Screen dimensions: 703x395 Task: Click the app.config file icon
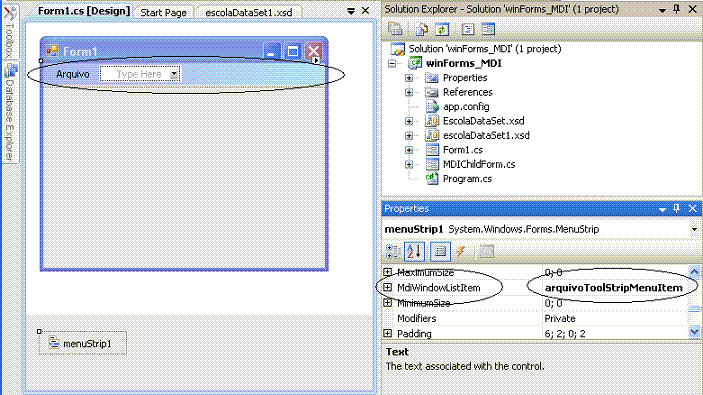(432, 106)
